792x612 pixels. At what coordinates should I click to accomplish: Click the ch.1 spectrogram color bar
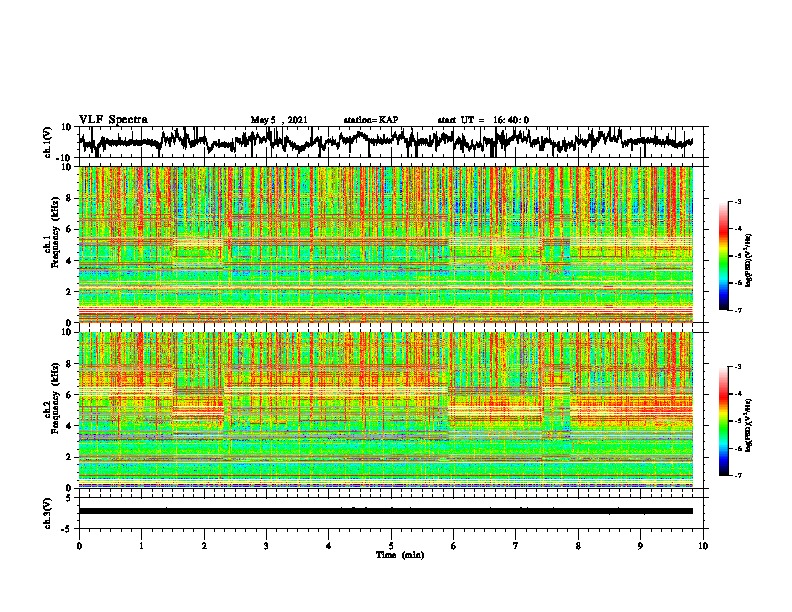(x=723, y=256)
